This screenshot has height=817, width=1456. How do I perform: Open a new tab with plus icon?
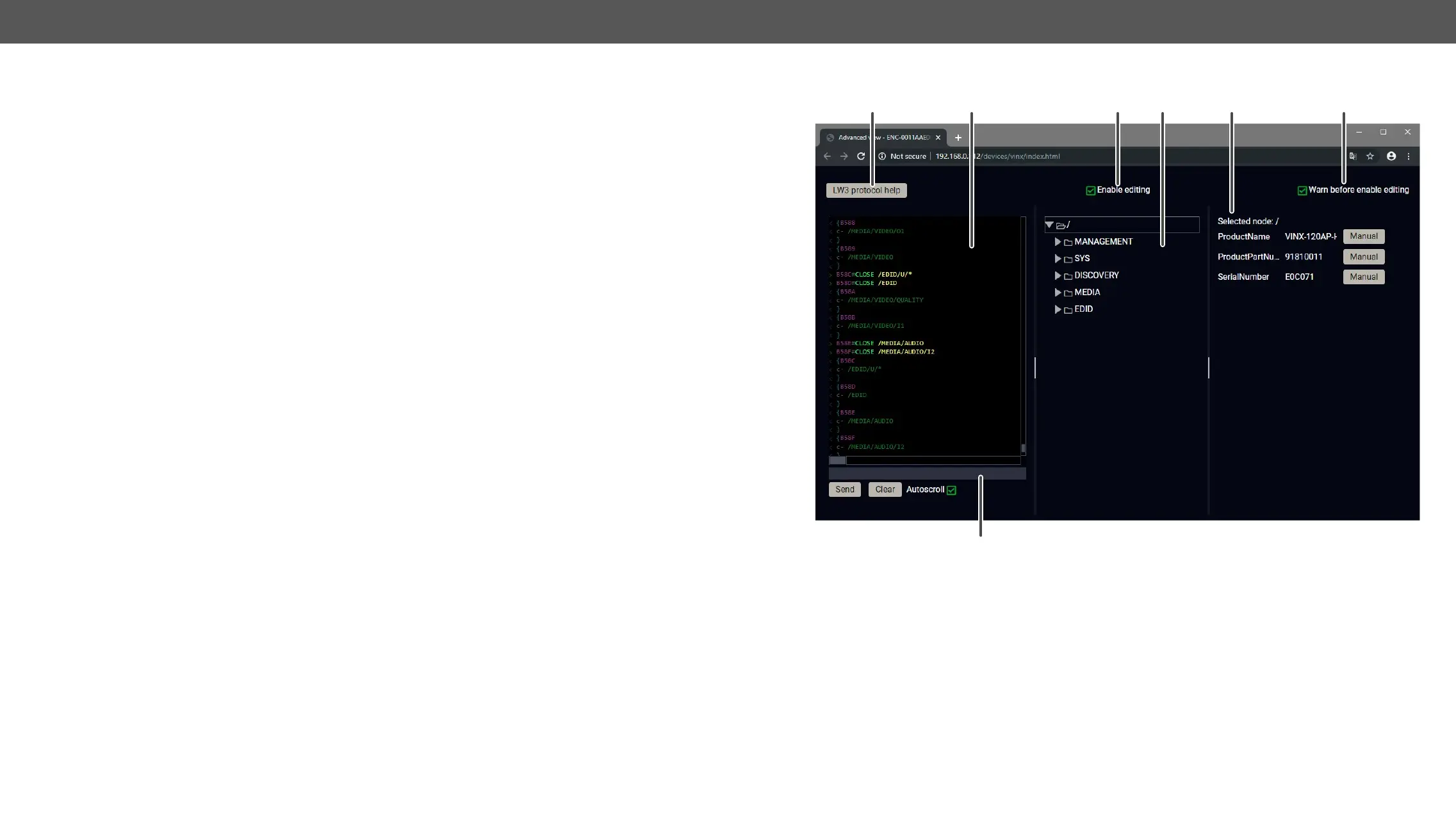[958, 138]
